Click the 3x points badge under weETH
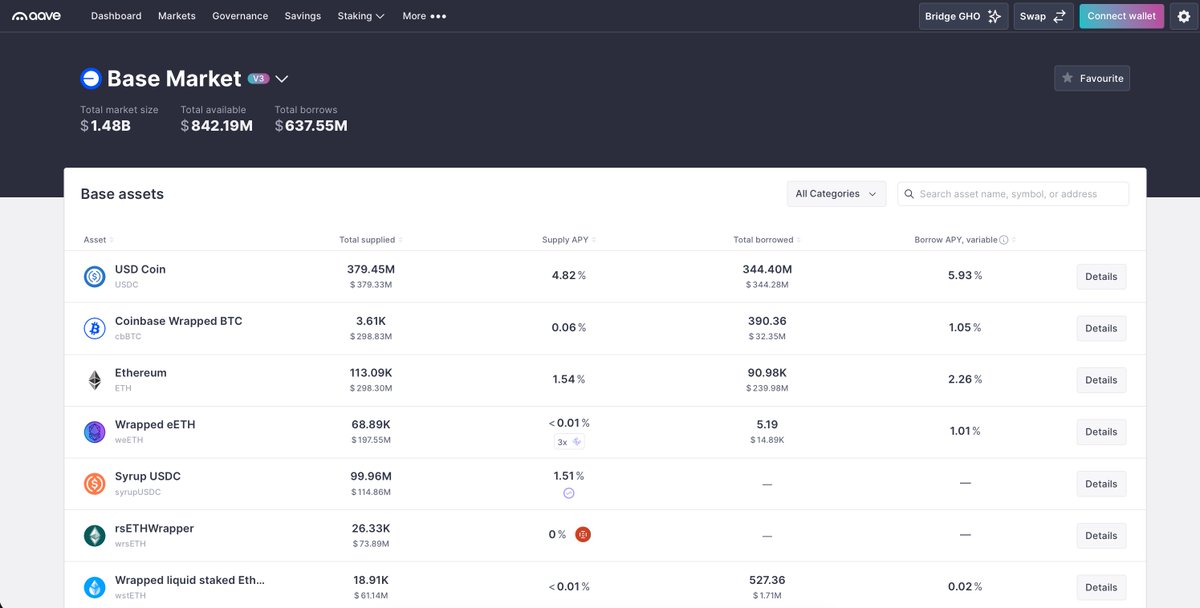 pos(569,442)
